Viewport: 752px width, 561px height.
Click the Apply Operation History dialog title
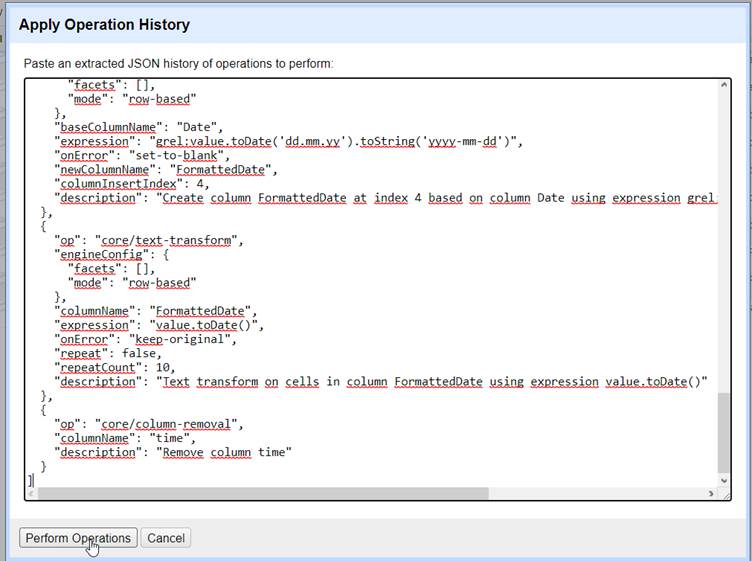(x=104, y=24)
